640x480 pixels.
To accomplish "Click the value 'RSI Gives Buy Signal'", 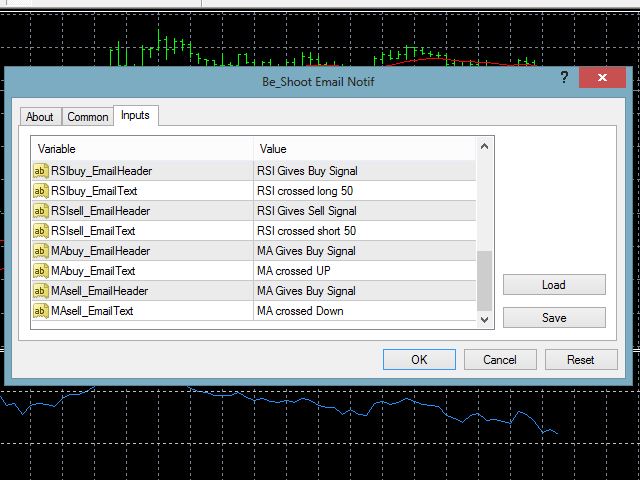I will pyautogui.click(x=307, y=171).
